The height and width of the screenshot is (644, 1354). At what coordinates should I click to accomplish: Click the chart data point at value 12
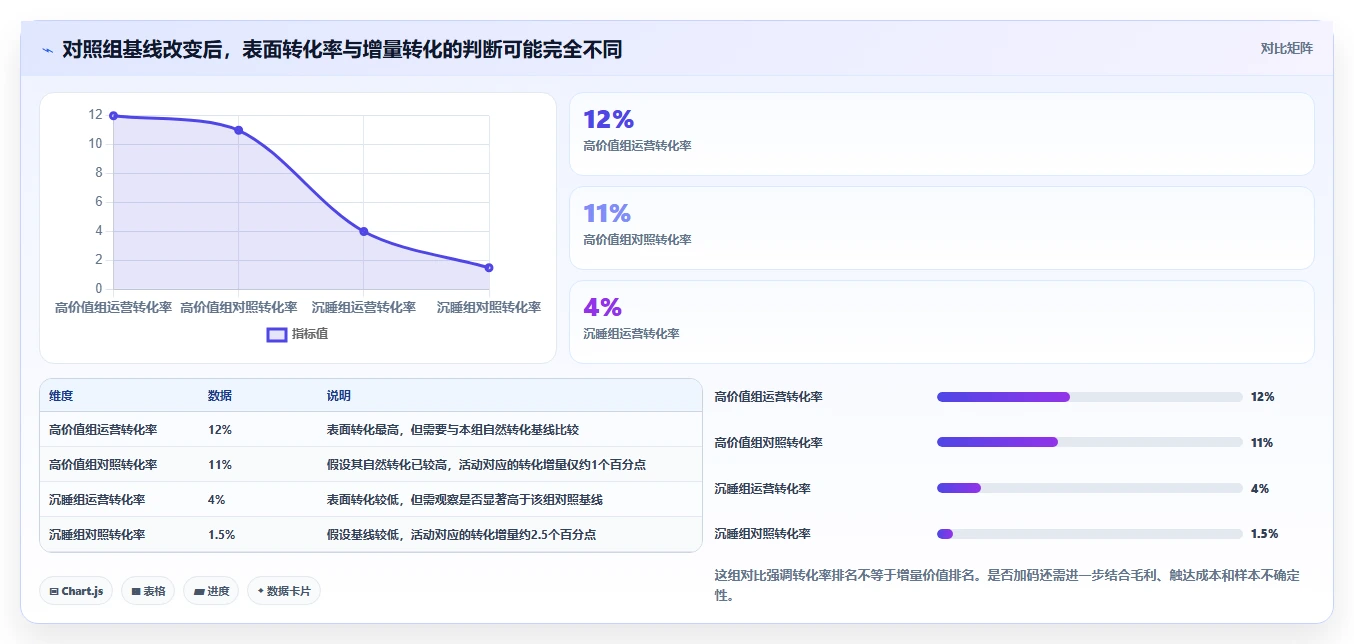pos(113,116)
